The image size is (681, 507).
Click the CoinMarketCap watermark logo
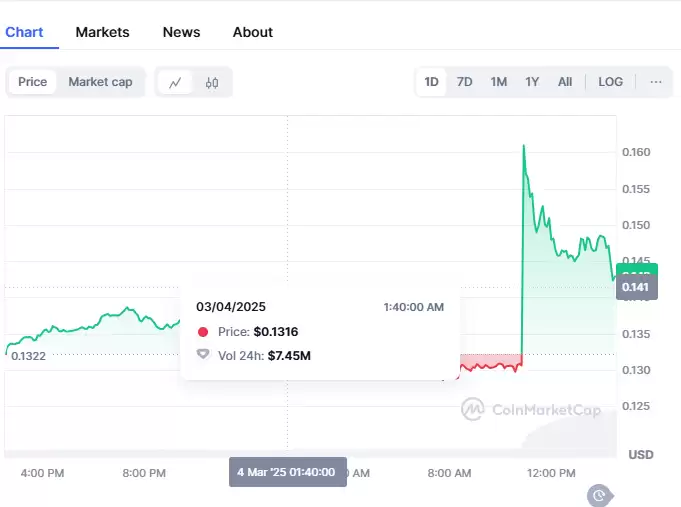(x=529, y=408)
